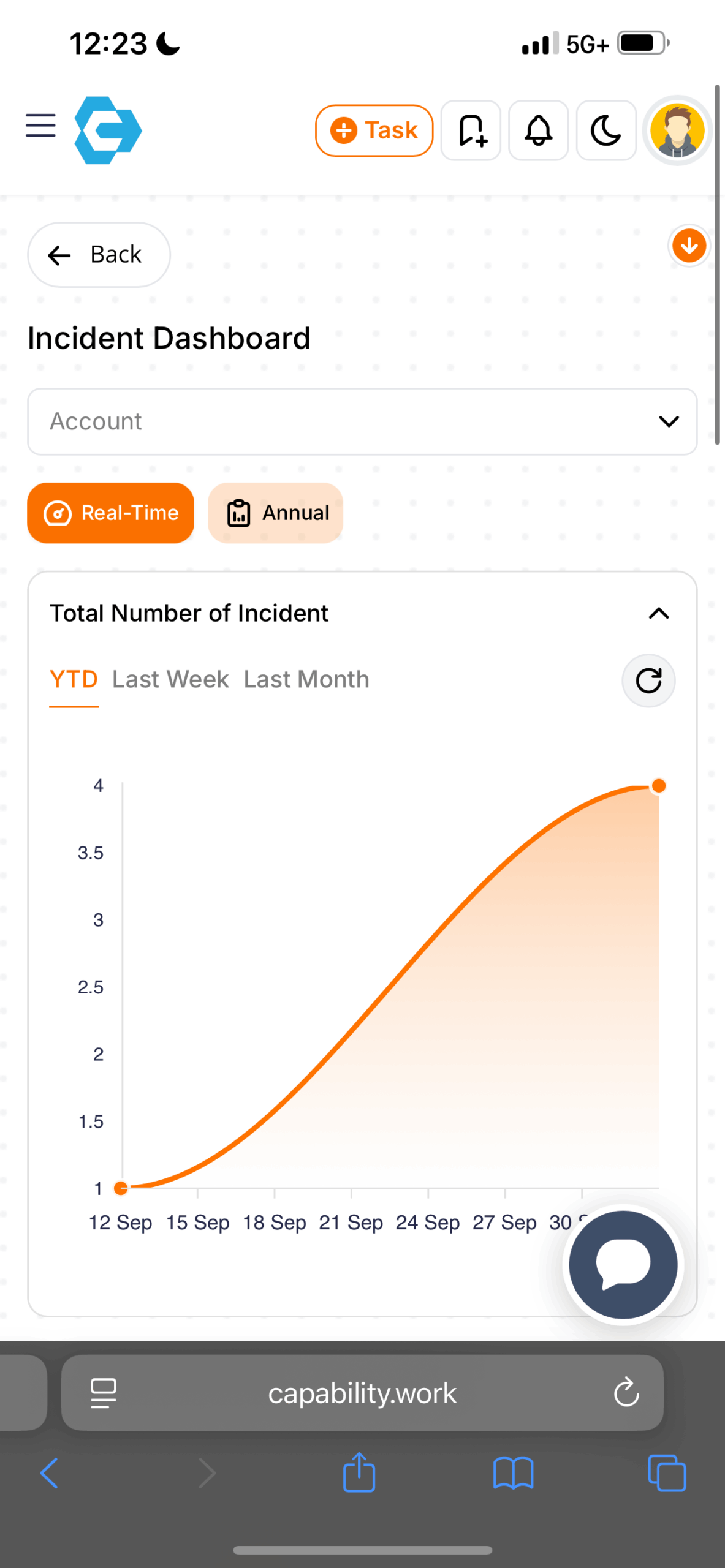Switch to Real-Time view
The image size is (725, 1568).
point(111,513)
